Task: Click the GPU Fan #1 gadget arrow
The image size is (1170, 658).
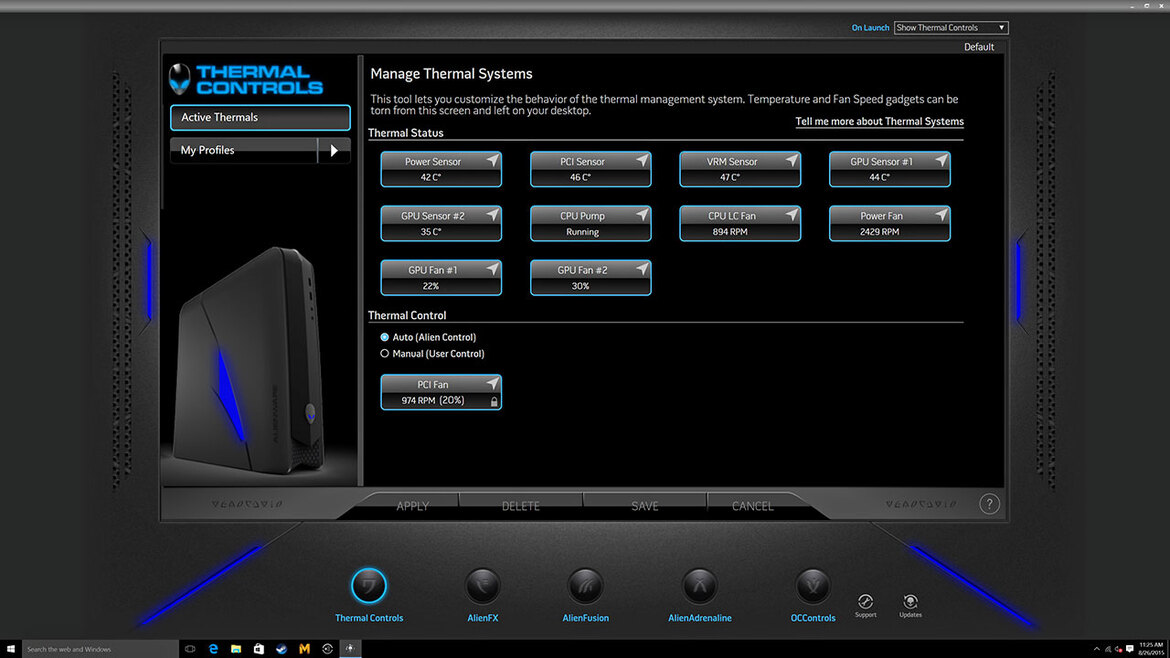Action: (x=492, y=269)
